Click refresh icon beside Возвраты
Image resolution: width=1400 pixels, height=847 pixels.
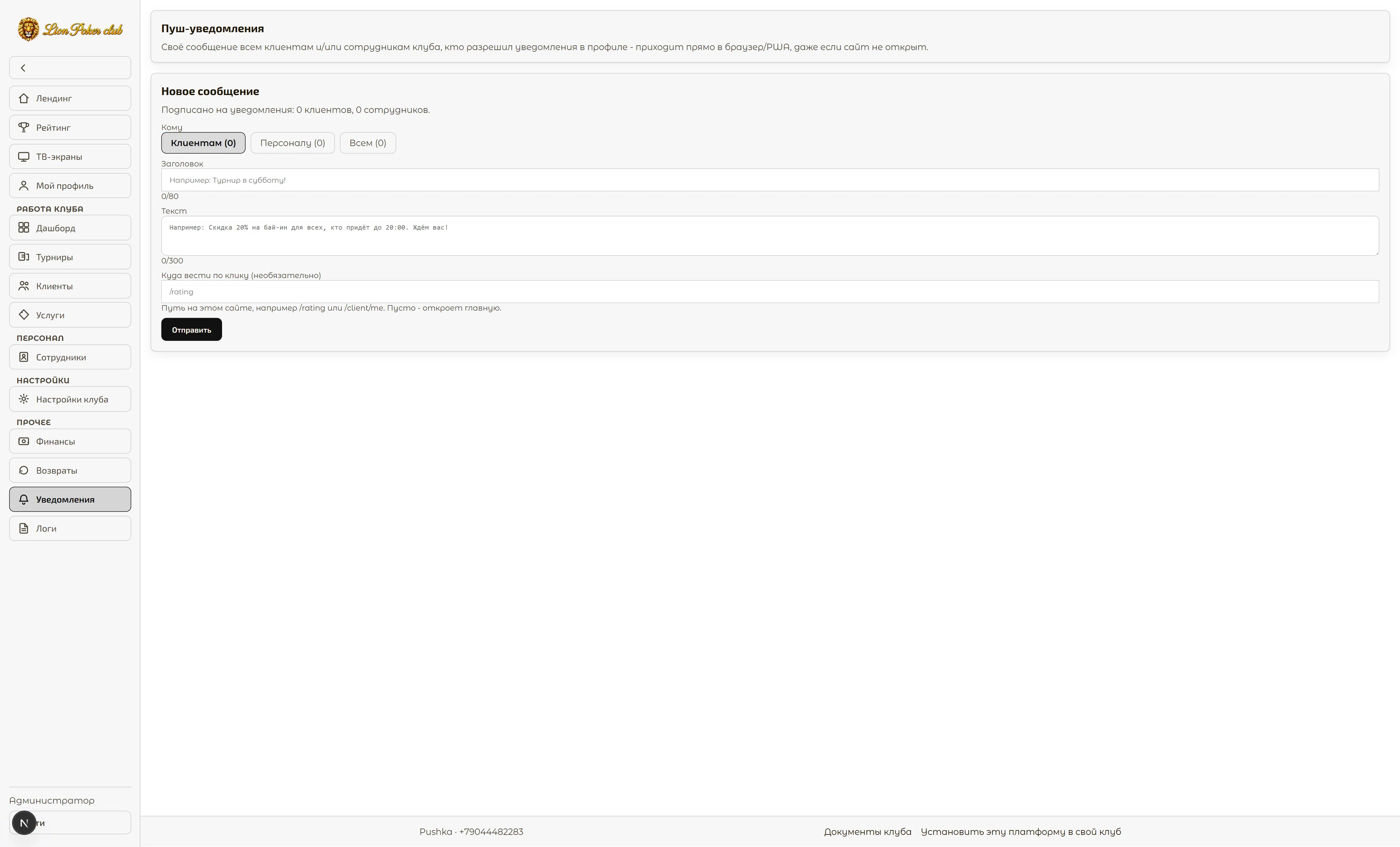coord(23,470)
